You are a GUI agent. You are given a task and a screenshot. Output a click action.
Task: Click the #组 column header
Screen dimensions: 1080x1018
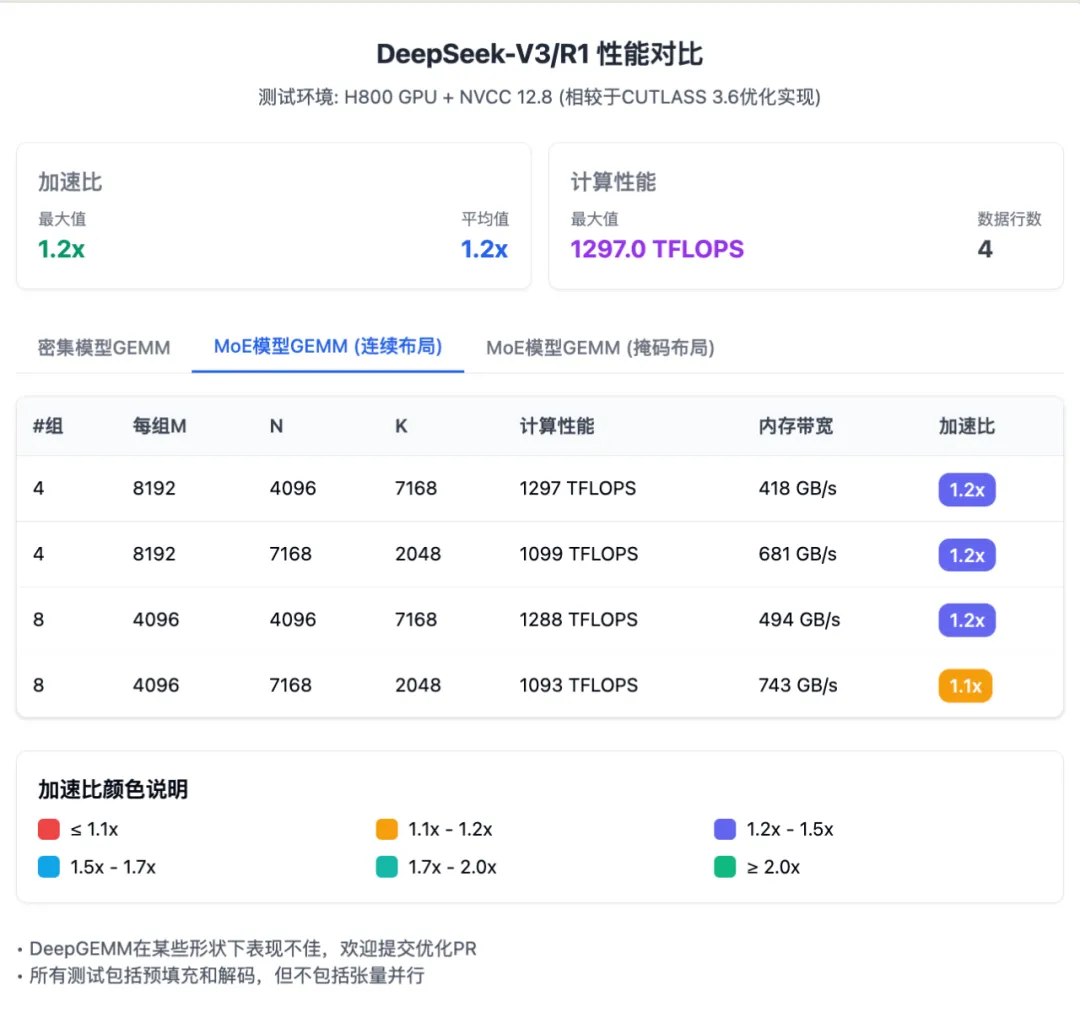48,426
